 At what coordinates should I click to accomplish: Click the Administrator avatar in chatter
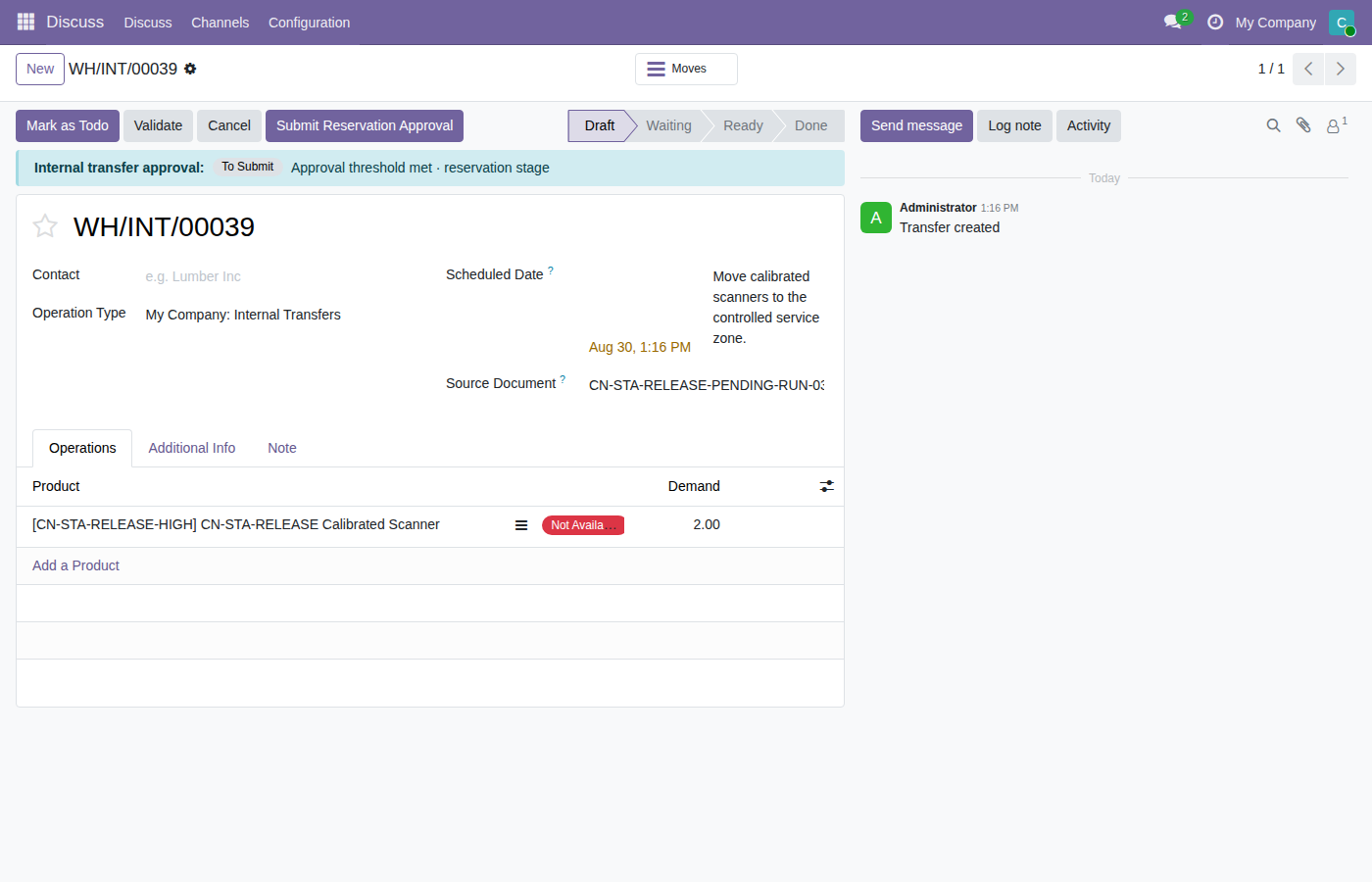(876, 218)
